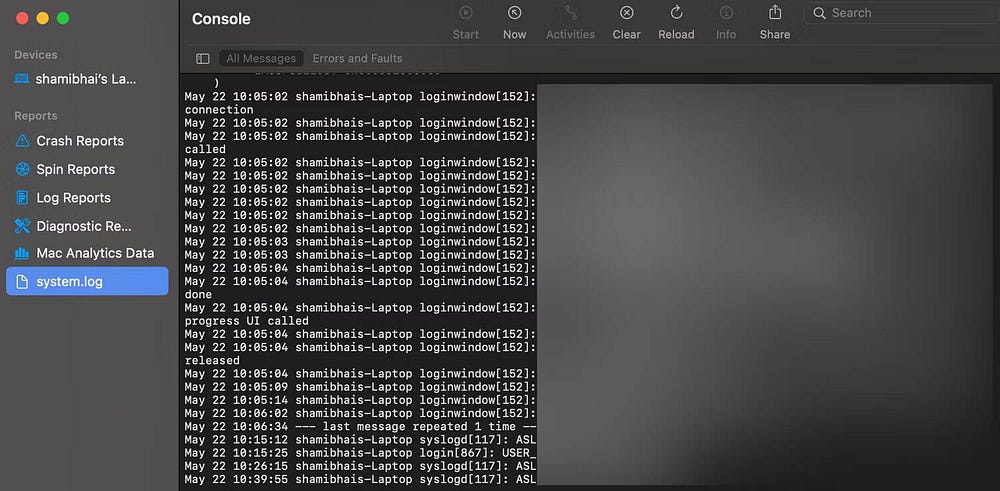1000x491 pixels.
Task: Click the 'progress UI called' log text
Action: (247, 321)
